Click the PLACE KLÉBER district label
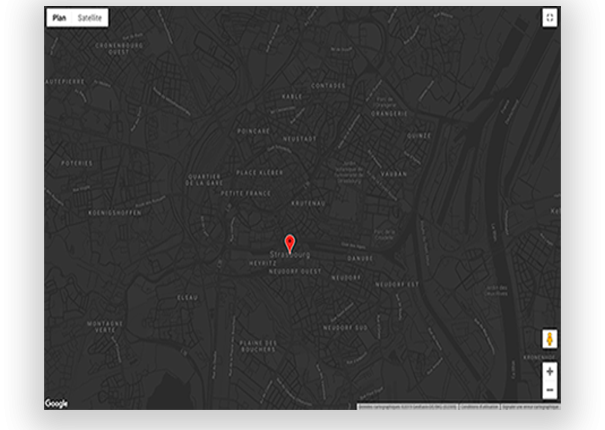 tap(260, 173)
